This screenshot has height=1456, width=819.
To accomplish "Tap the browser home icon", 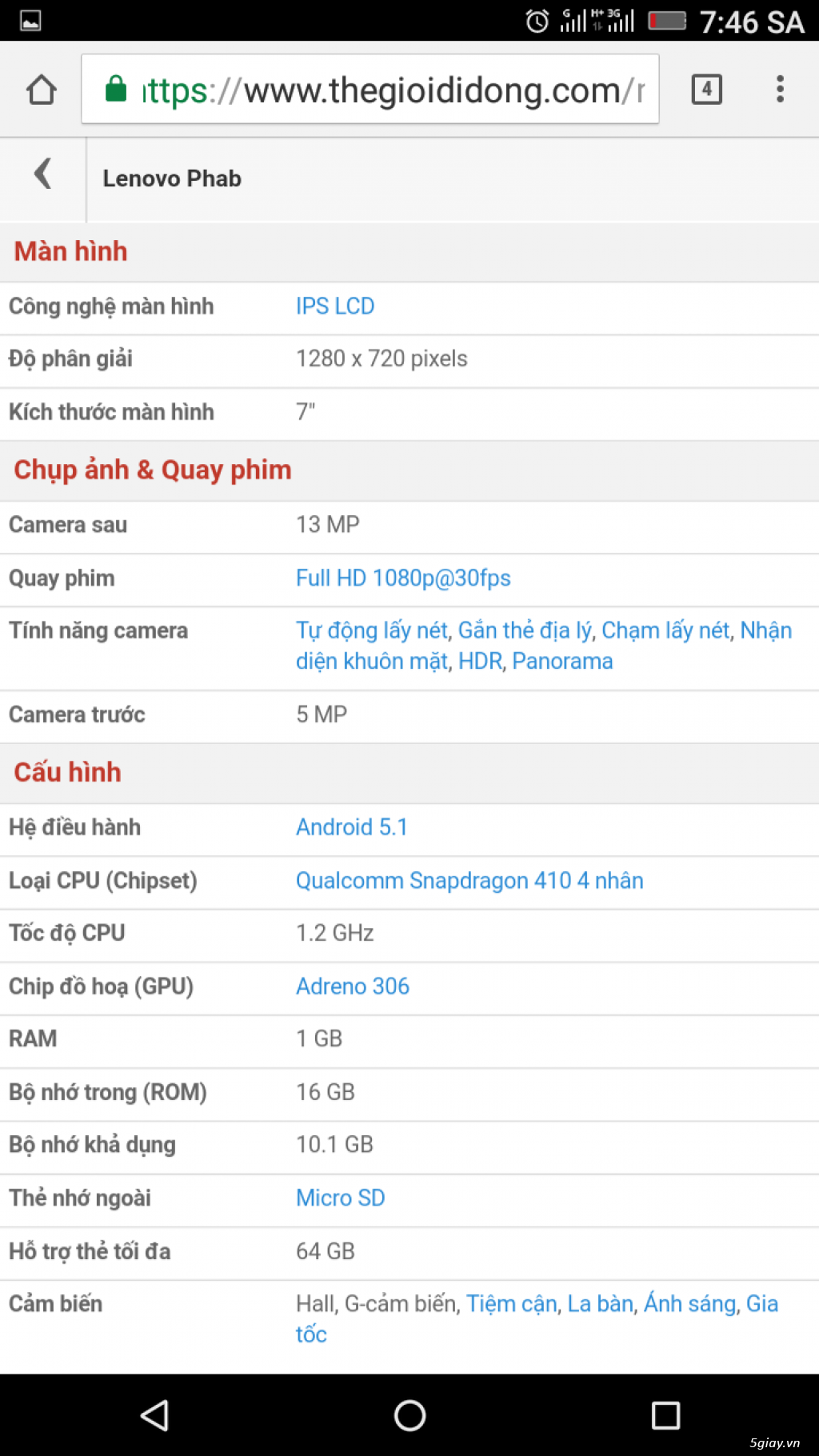I will [42, 90].
